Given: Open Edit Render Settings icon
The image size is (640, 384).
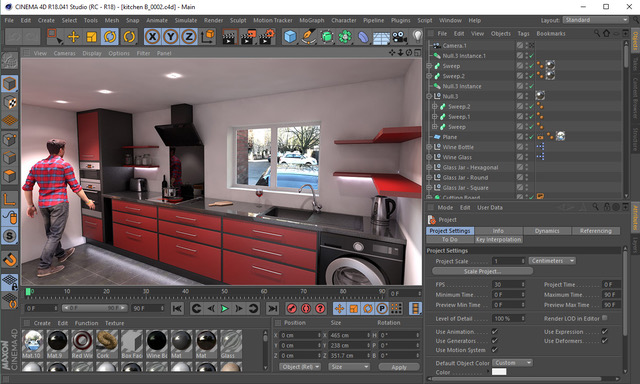Looking at the screenshot, I should click(x=267, y=37).
